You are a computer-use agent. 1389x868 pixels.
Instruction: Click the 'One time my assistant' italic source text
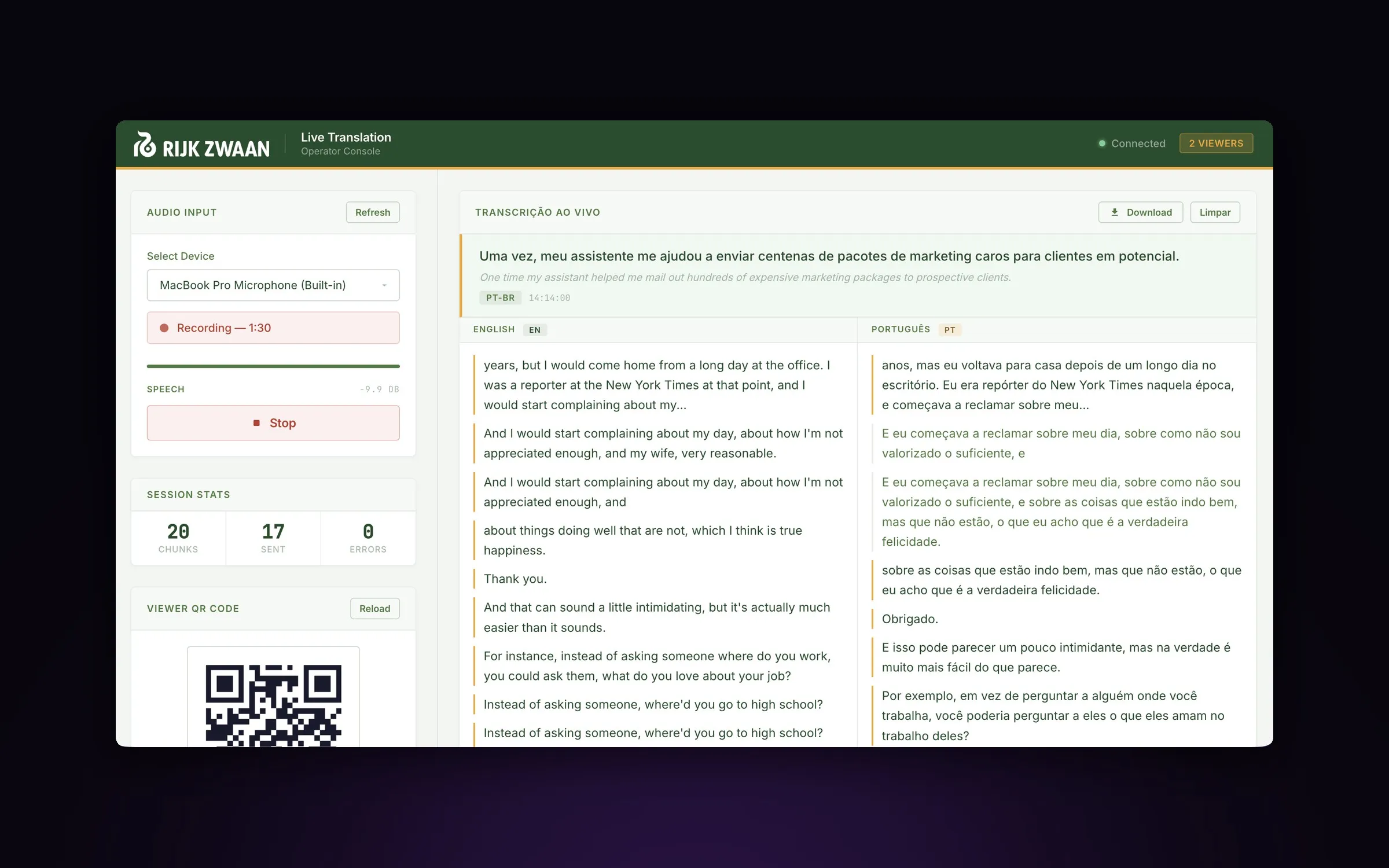click(745, 277)
